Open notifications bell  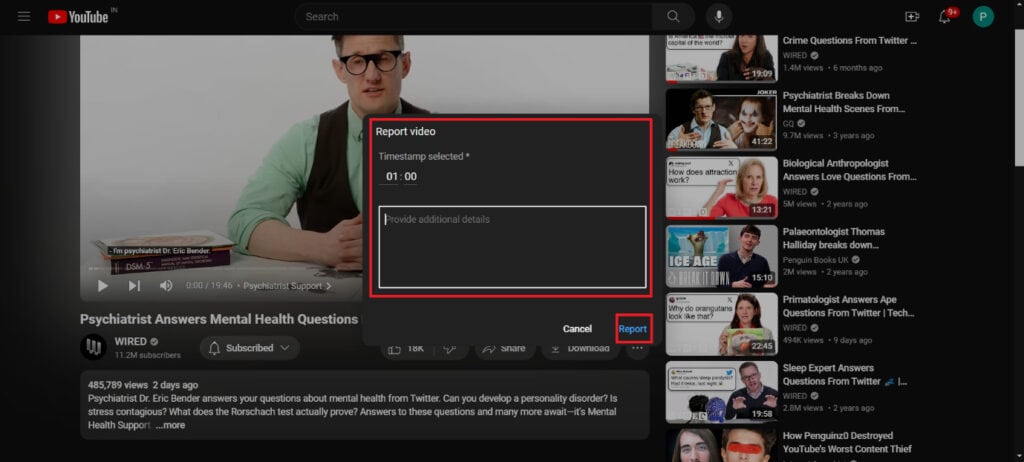point(944,17)
